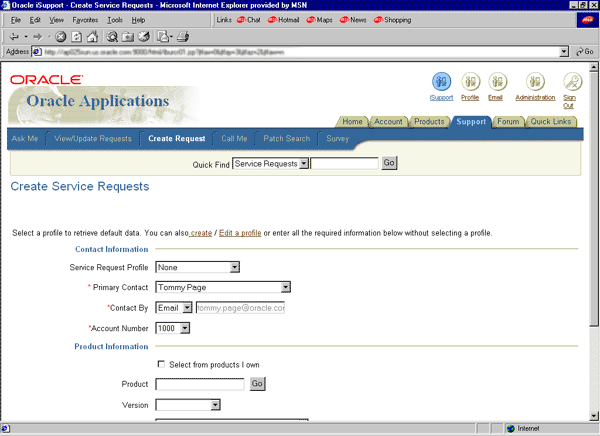
Task: Open the Primary Contact dropdown
Action: [286, 287]
